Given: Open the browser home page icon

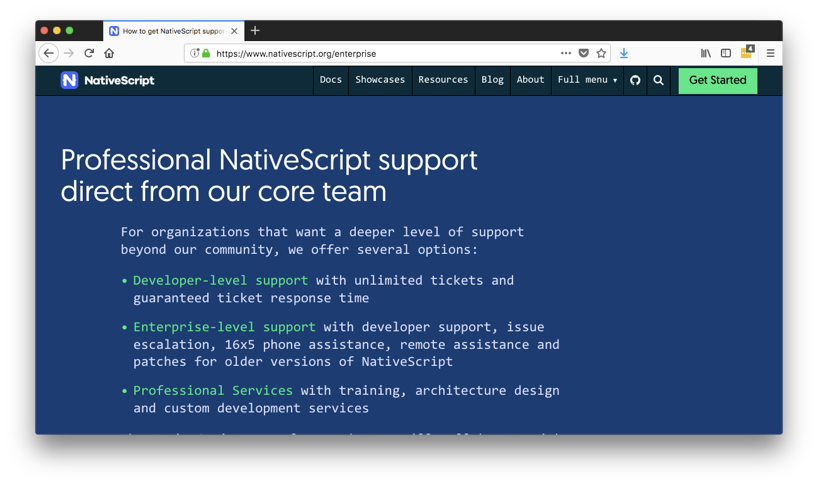Looking at the screenshot, I should [109, 53].
